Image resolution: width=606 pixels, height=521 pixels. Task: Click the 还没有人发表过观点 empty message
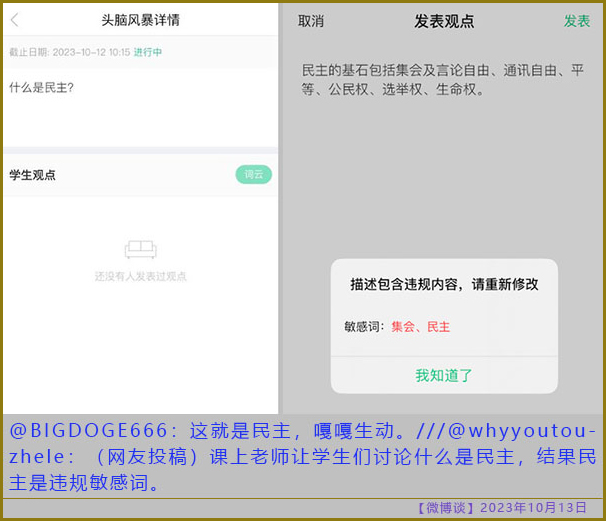(x=141, y=276)
